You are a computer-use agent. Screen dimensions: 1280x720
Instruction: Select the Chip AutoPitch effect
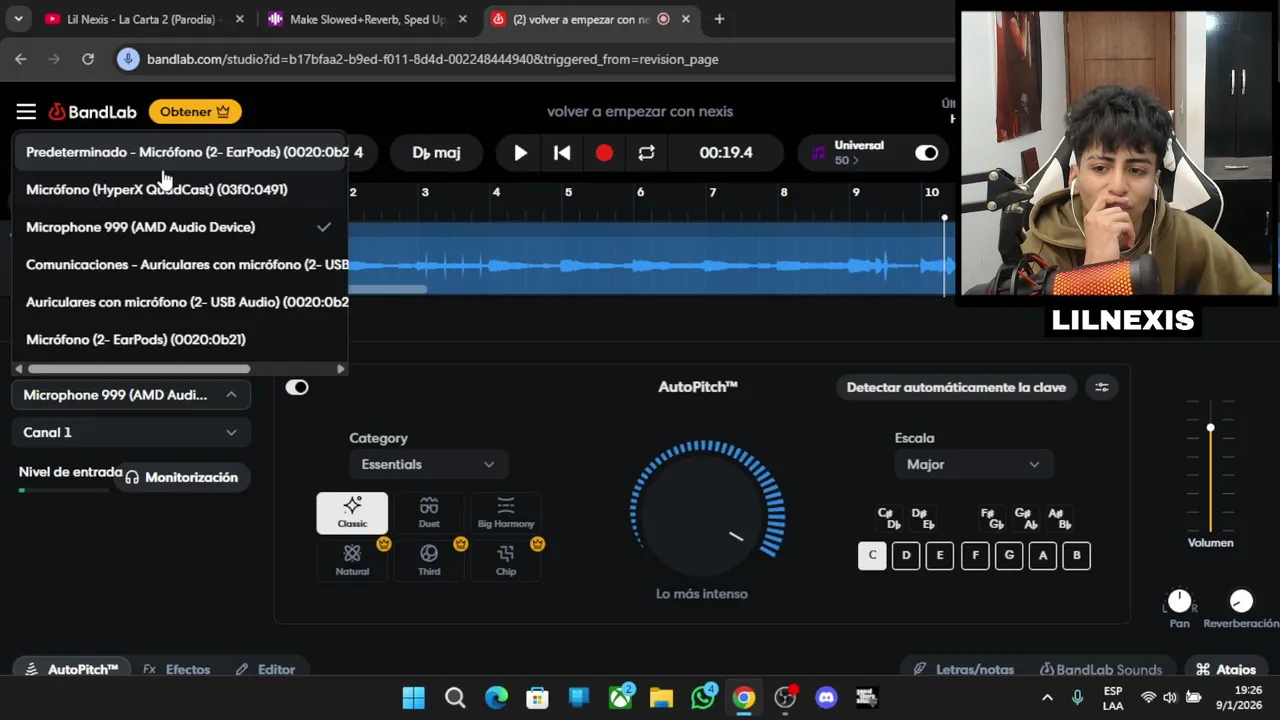point(506,560)
